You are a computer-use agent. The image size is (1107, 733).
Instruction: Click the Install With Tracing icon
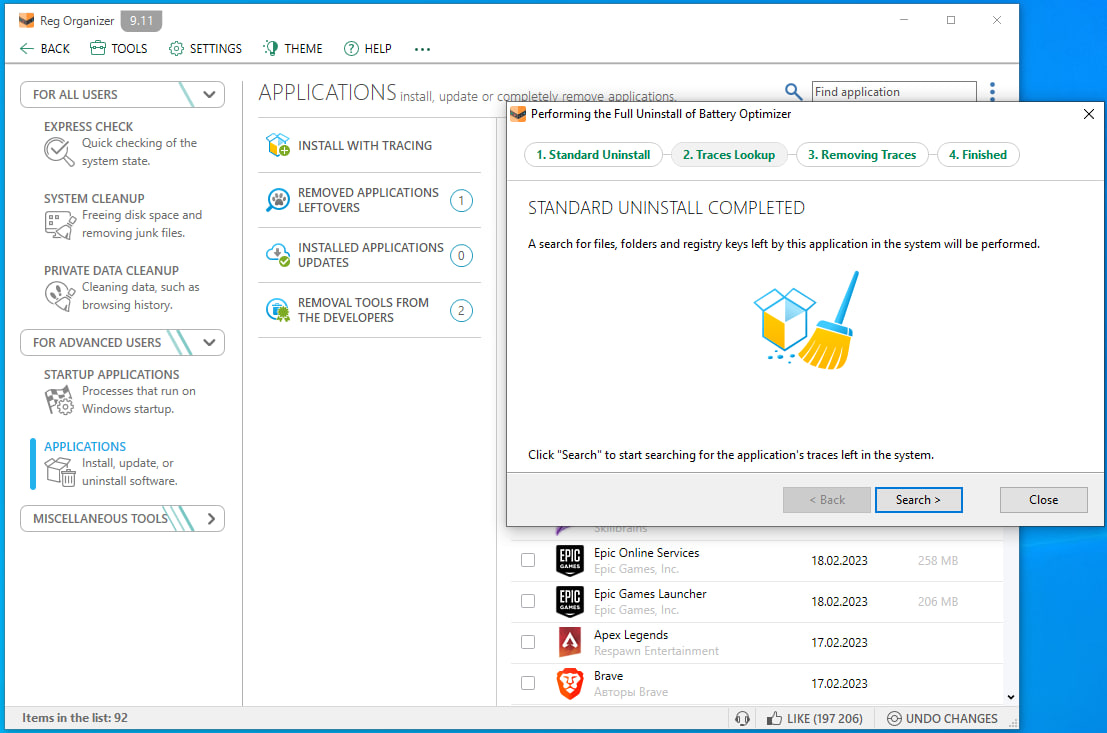pyautogui.click(x=277, y=145)
